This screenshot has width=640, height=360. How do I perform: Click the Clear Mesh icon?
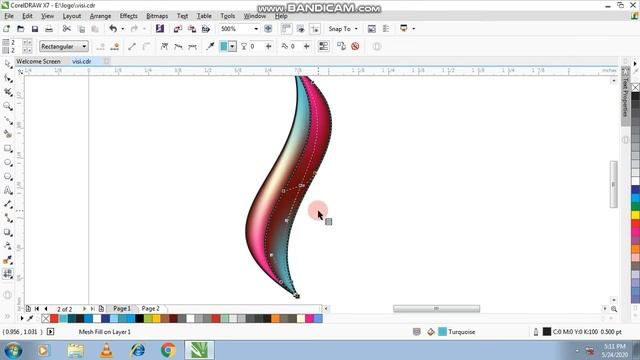pos(355,47)
